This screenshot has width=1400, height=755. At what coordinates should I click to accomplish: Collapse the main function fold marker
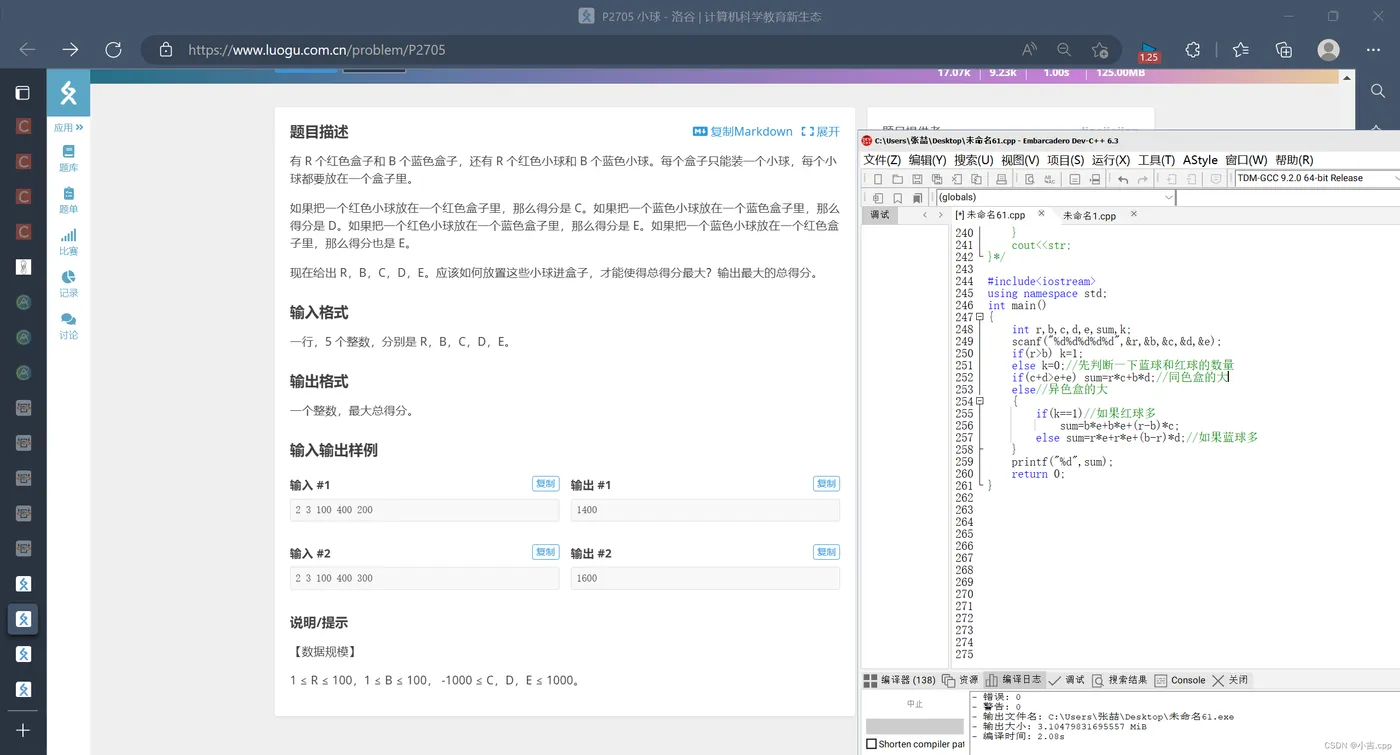[x=980, y=317]
